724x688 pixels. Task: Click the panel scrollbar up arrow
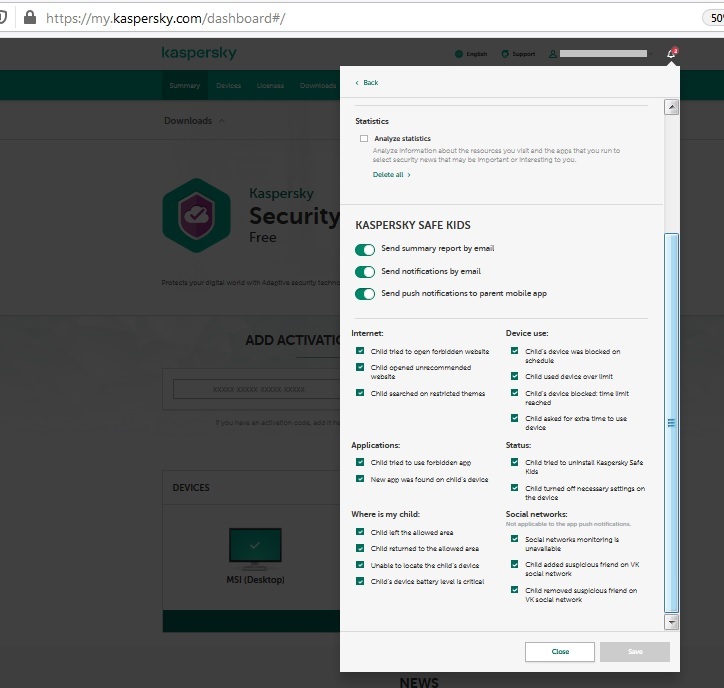[x=671, y=107]
